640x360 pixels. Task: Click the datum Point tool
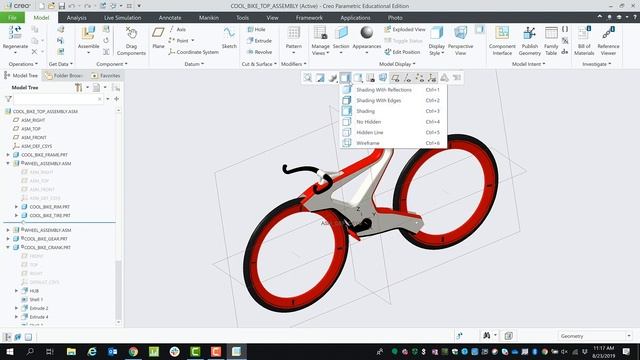tap(181, 40)
